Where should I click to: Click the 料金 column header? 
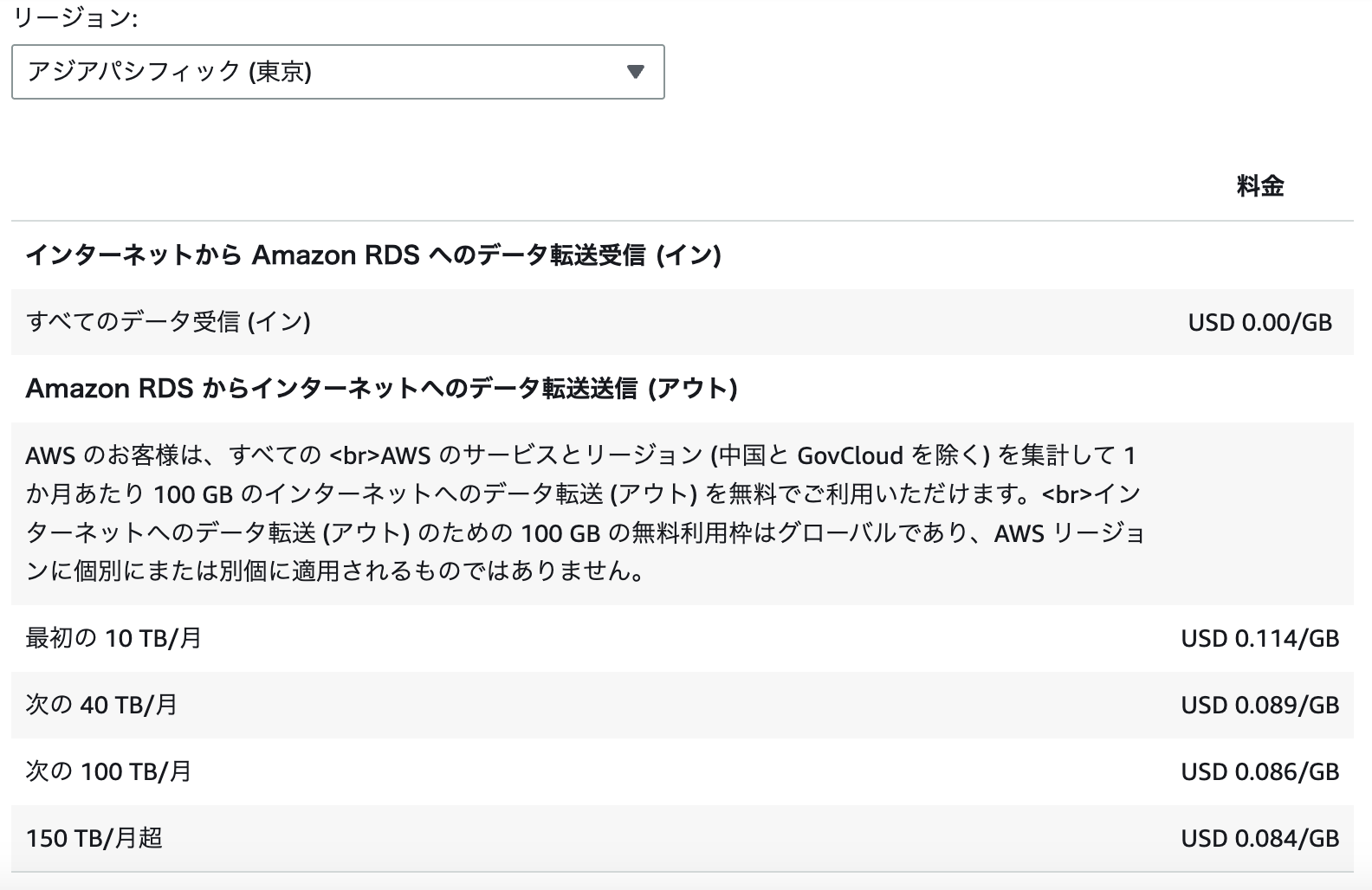[1260, 186]
